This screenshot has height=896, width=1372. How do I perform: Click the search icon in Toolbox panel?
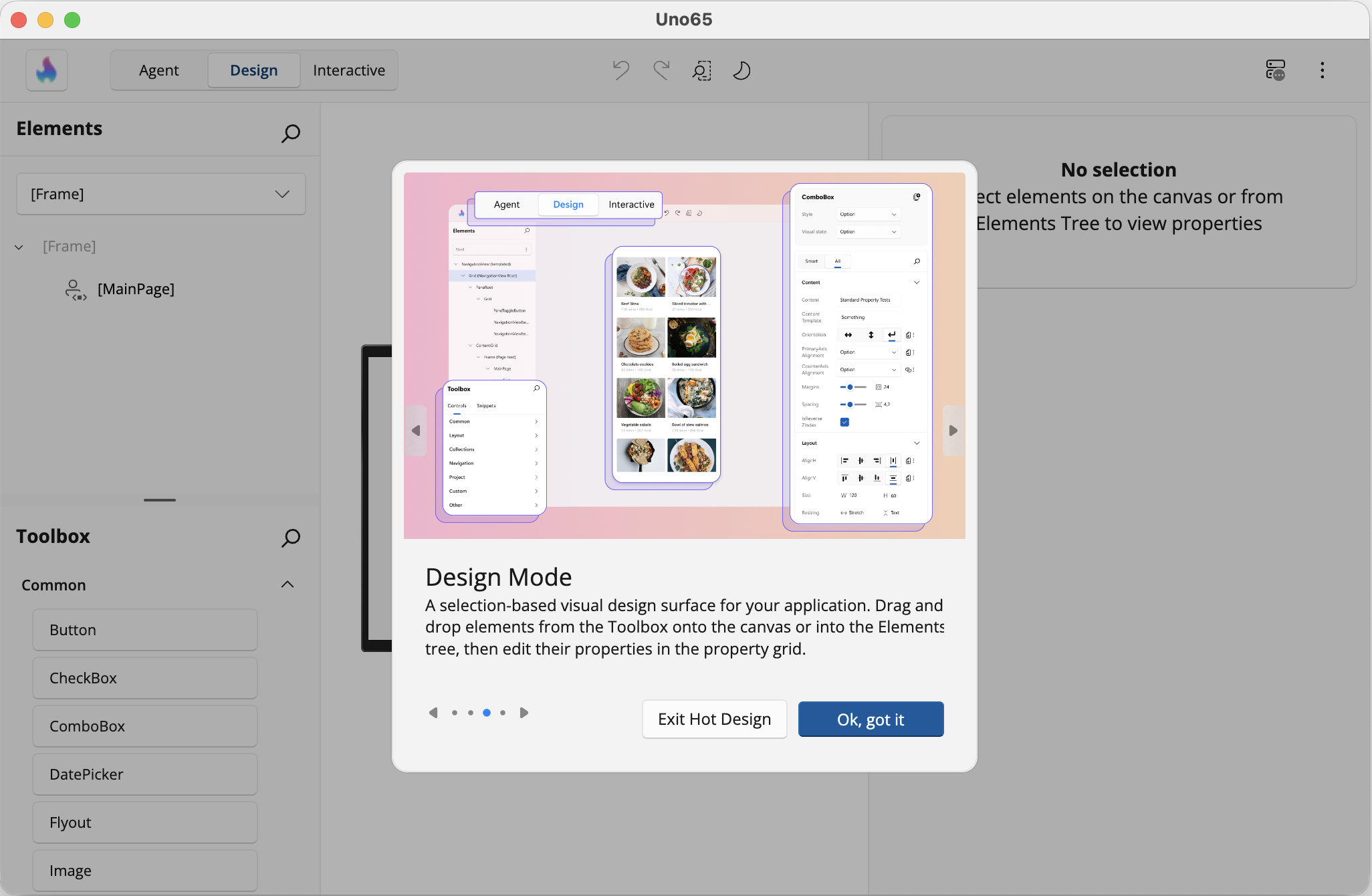[x=291, y=538]
